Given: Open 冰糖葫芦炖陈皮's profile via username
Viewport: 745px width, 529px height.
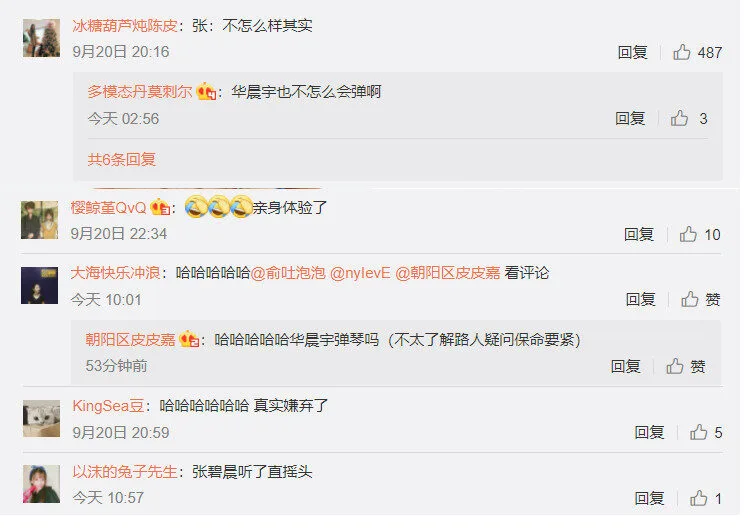Looking at the screenshot, I should 125,26.
